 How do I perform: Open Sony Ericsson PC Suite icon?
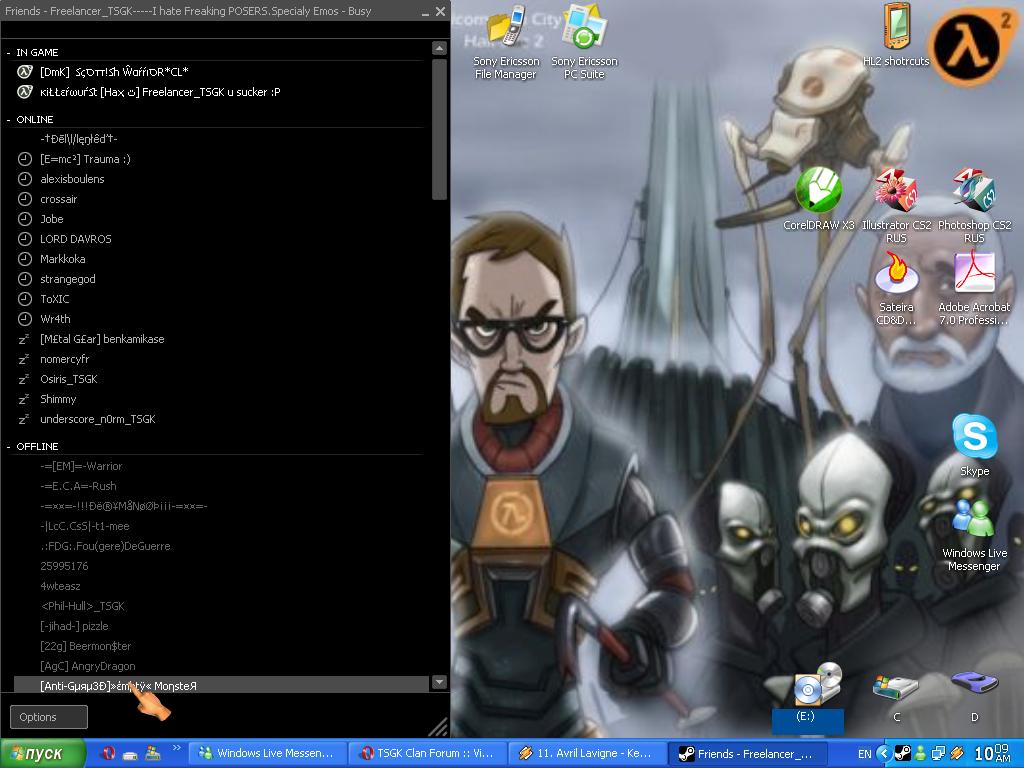[x=584, y=30]
